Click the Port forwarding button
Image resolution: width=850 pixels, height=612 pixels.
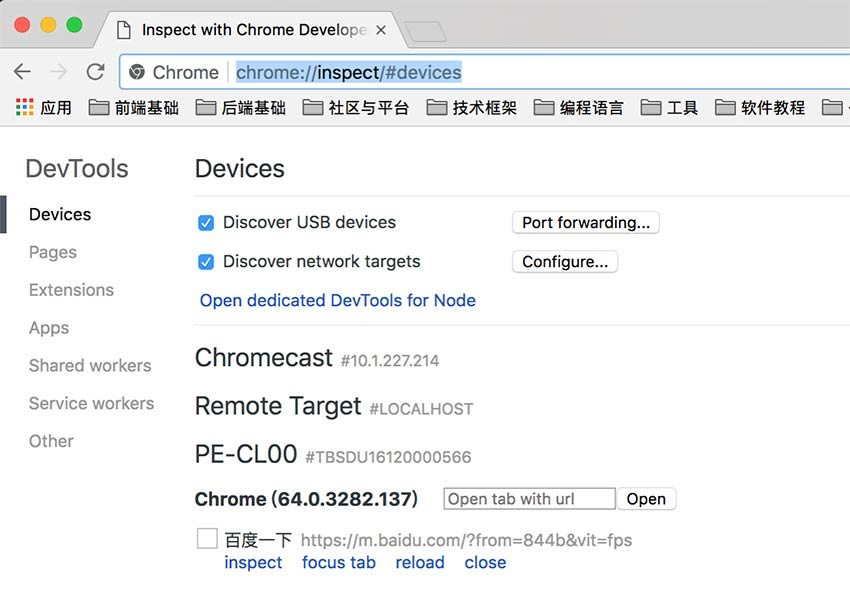[x=585, y=222]
